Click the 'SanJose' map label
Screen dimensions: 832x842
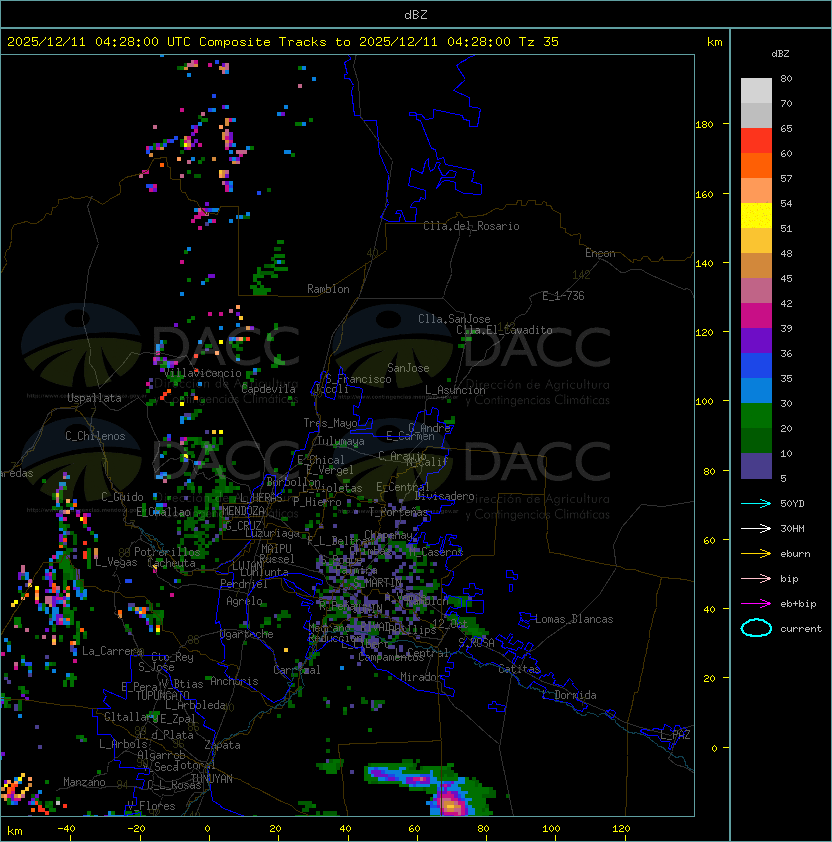point(408,368)
